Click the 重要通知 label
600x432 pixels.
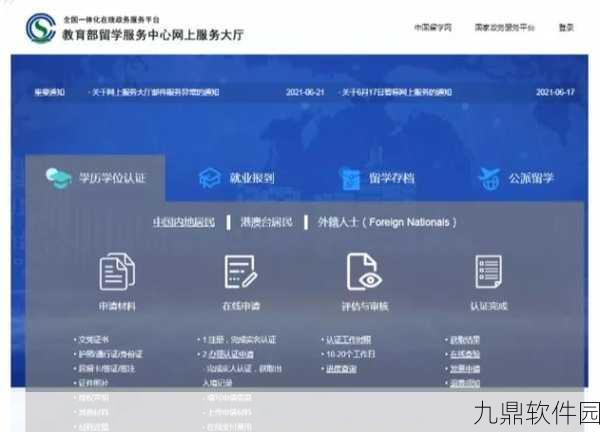pos(49,92)
